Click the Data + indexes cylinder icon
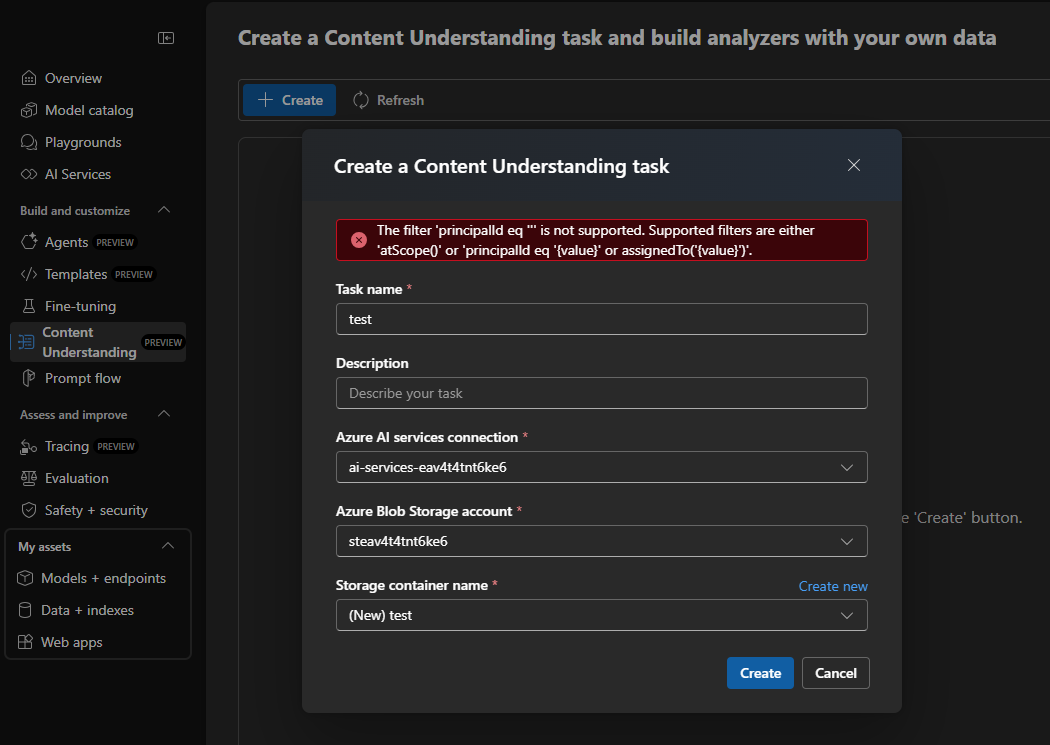Image resolution: width=1050 pixels, height=745 pixels. point(25,610)
